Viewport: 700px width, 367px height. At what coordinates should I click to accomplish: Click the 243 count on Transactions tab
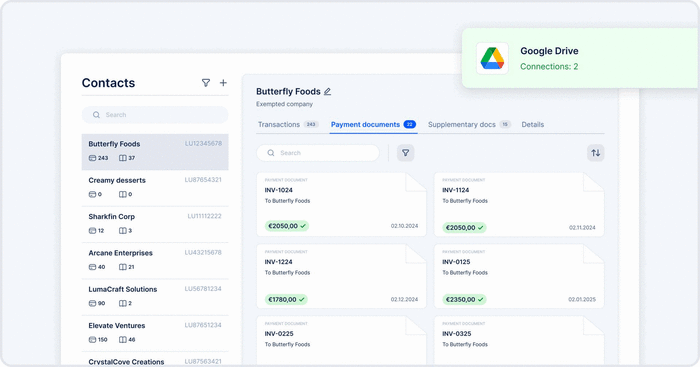(311, 125)
